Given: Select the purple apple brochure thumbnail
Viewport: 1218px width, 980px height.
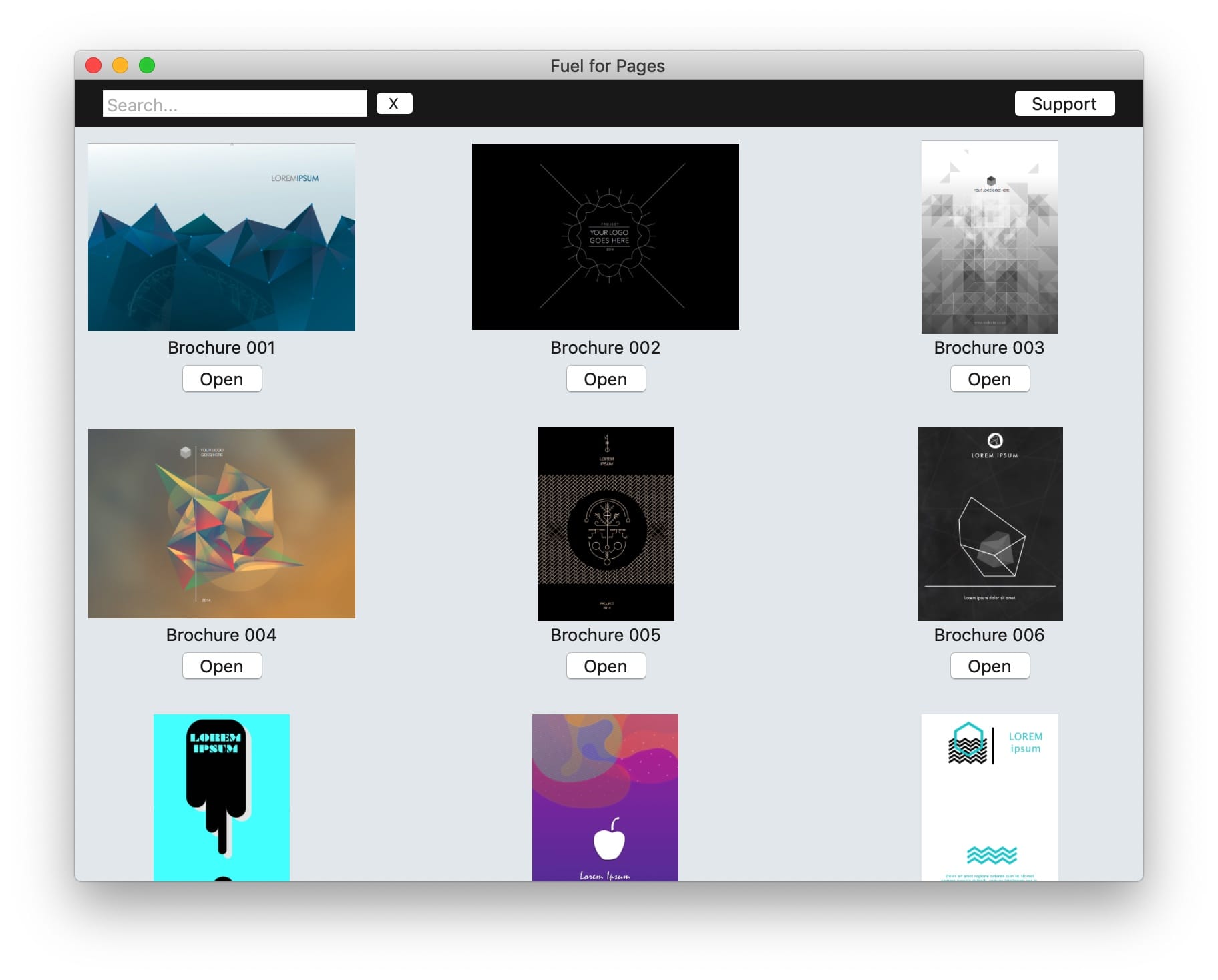Looking at the screenshot, I should click(605, 797).
